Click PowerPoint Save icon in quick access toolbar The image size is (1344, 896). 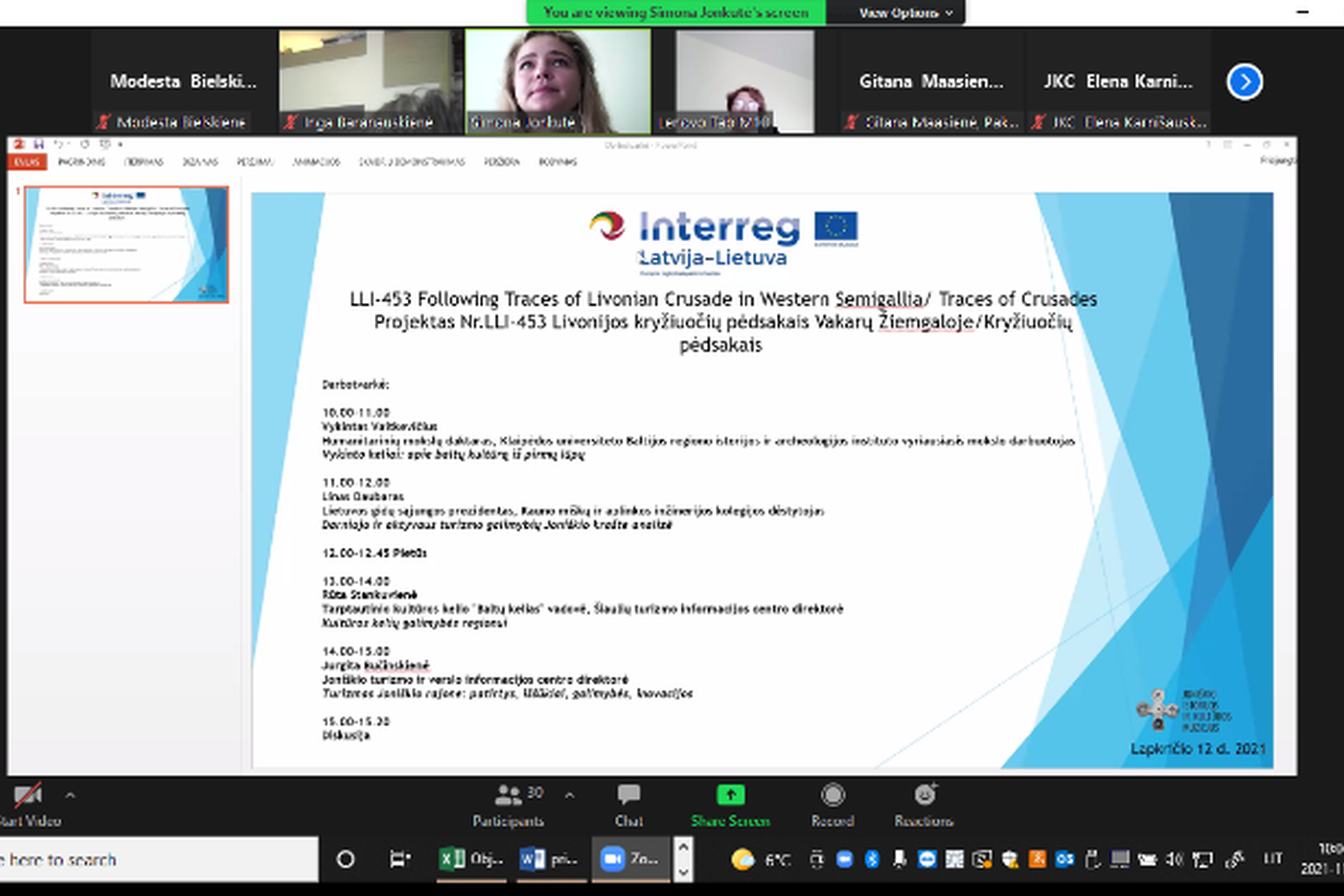pos(39,144)
